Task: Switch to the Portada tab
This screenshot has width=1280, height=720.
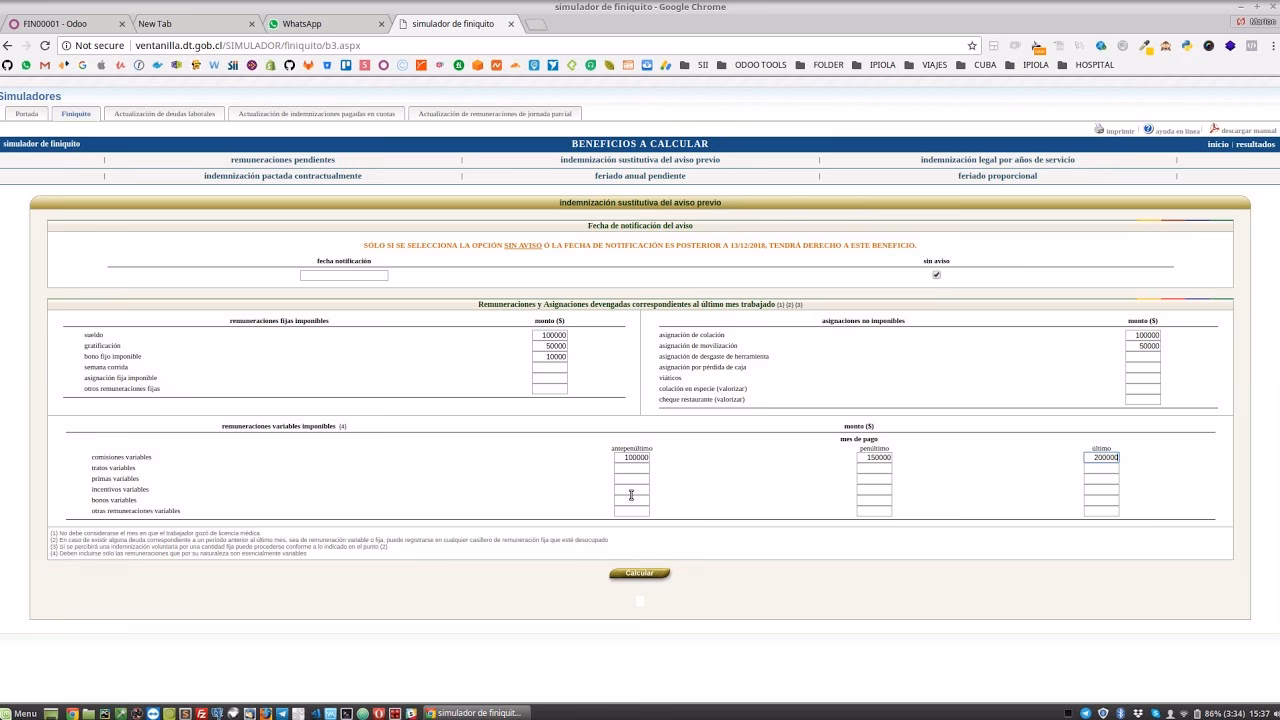Action: (x=27, y=114)
